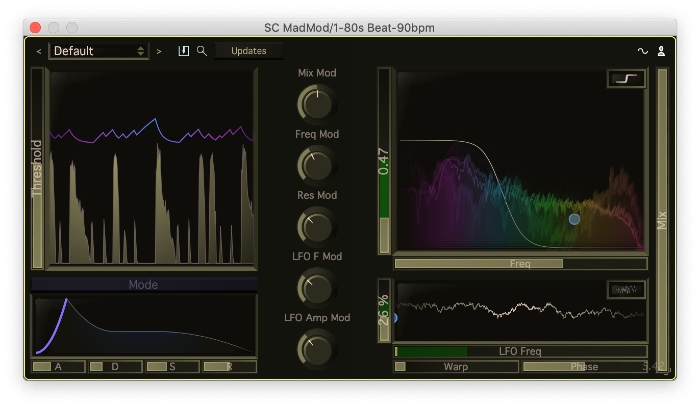Click the magnifier search icon

pos(201,50)
